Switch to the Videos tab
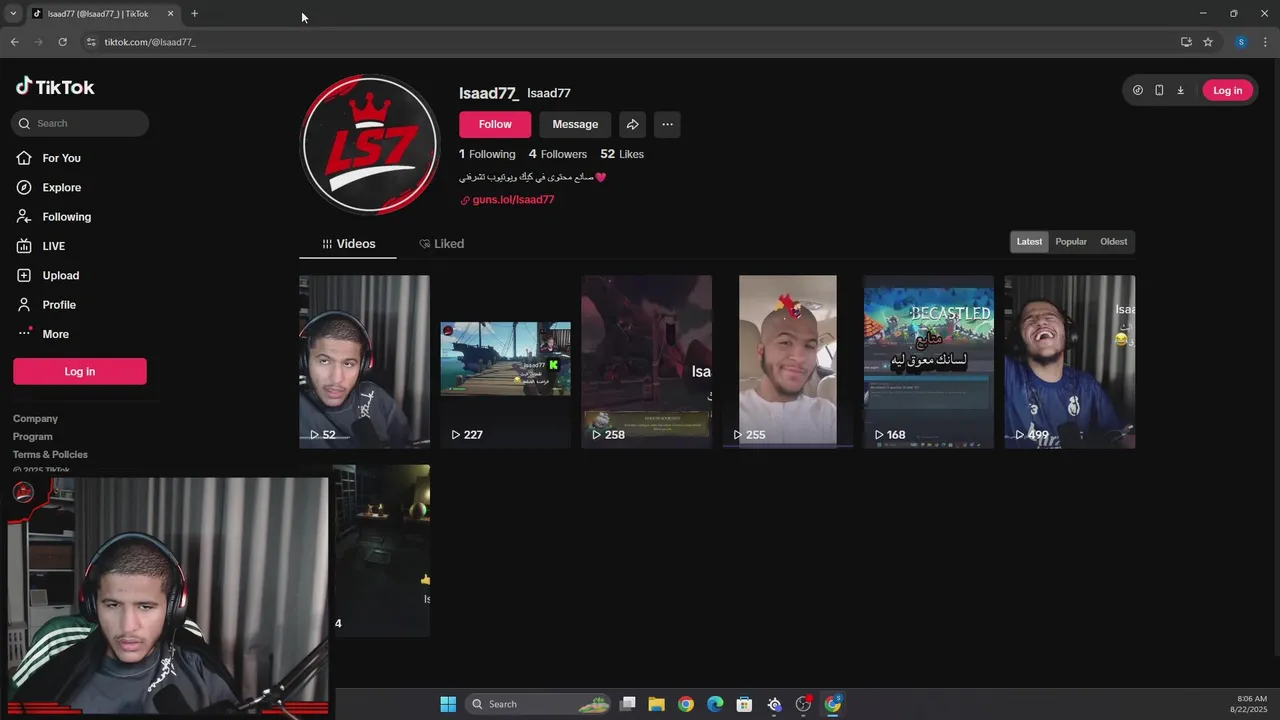Viewport: 1280px width, 720px height. click(x=348, y=244)
